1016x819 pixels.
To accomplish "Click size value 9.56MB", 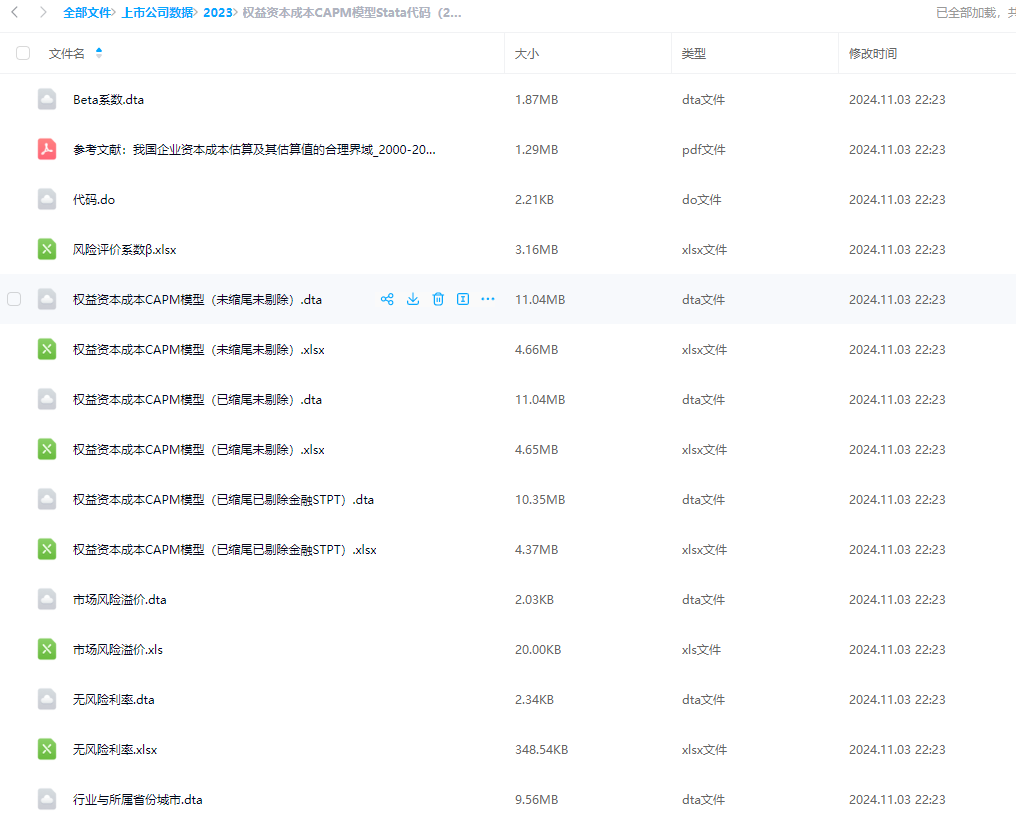I will 536,800.
